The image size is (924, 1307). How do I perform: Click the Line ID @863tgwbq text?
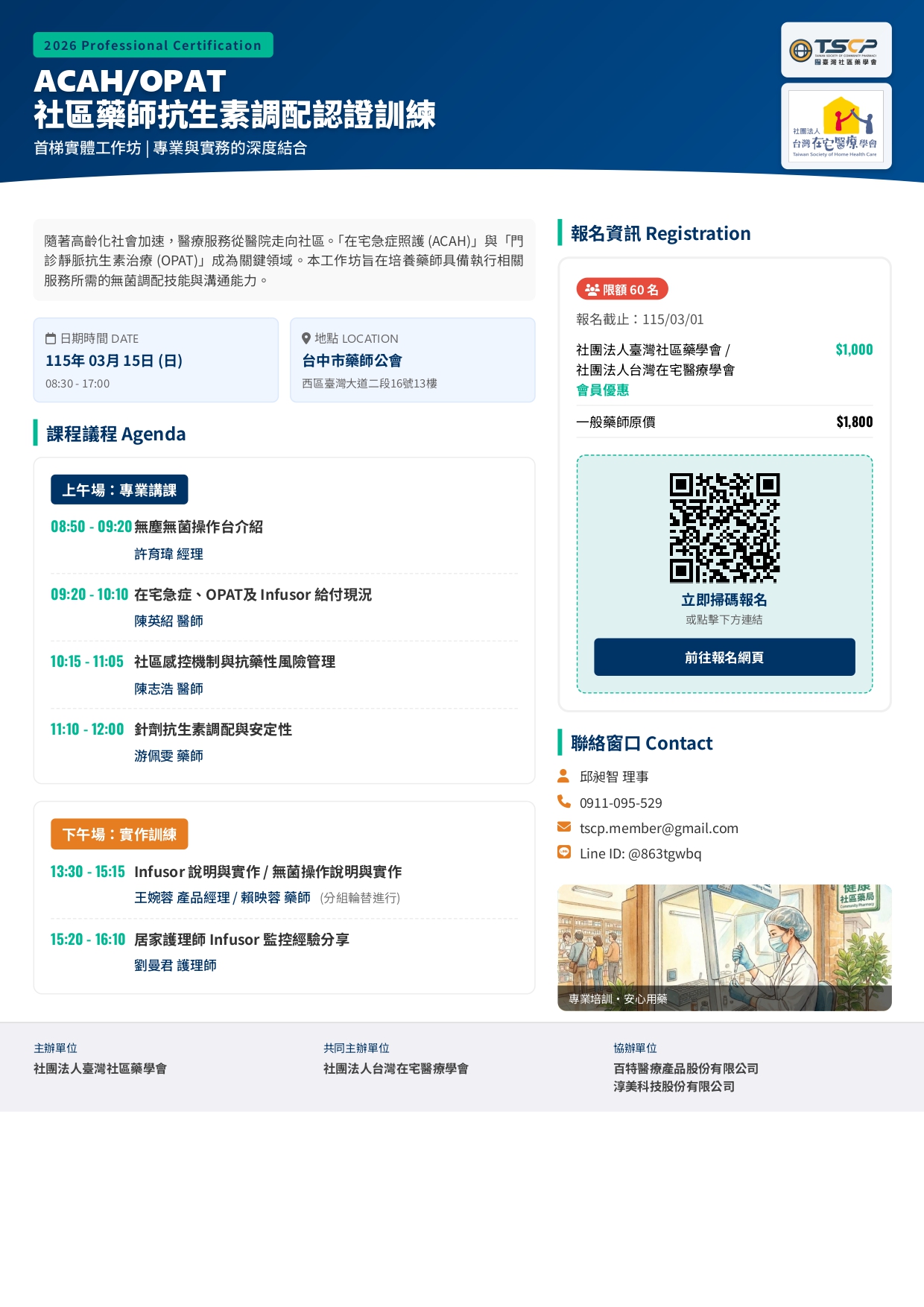tap(640, 854)
